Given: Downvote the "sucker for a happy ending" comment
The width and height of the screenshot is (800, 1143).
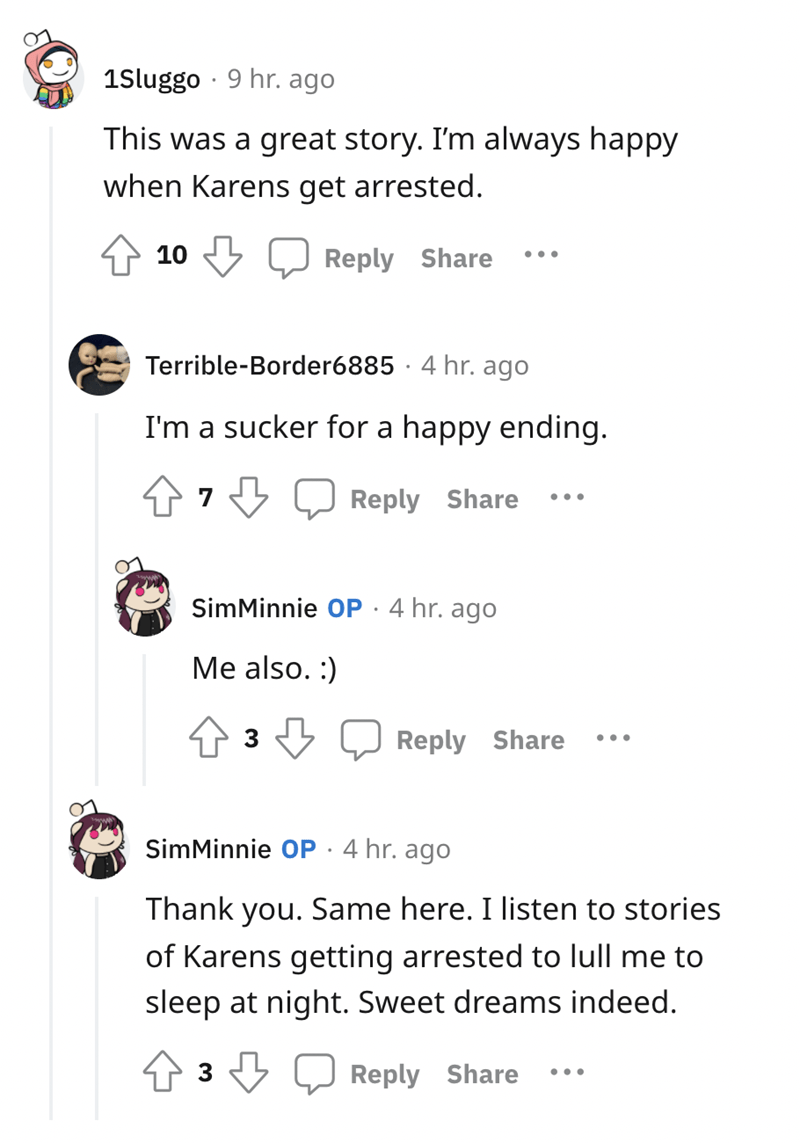Looking at the screenshot, I should pos(250,498).
